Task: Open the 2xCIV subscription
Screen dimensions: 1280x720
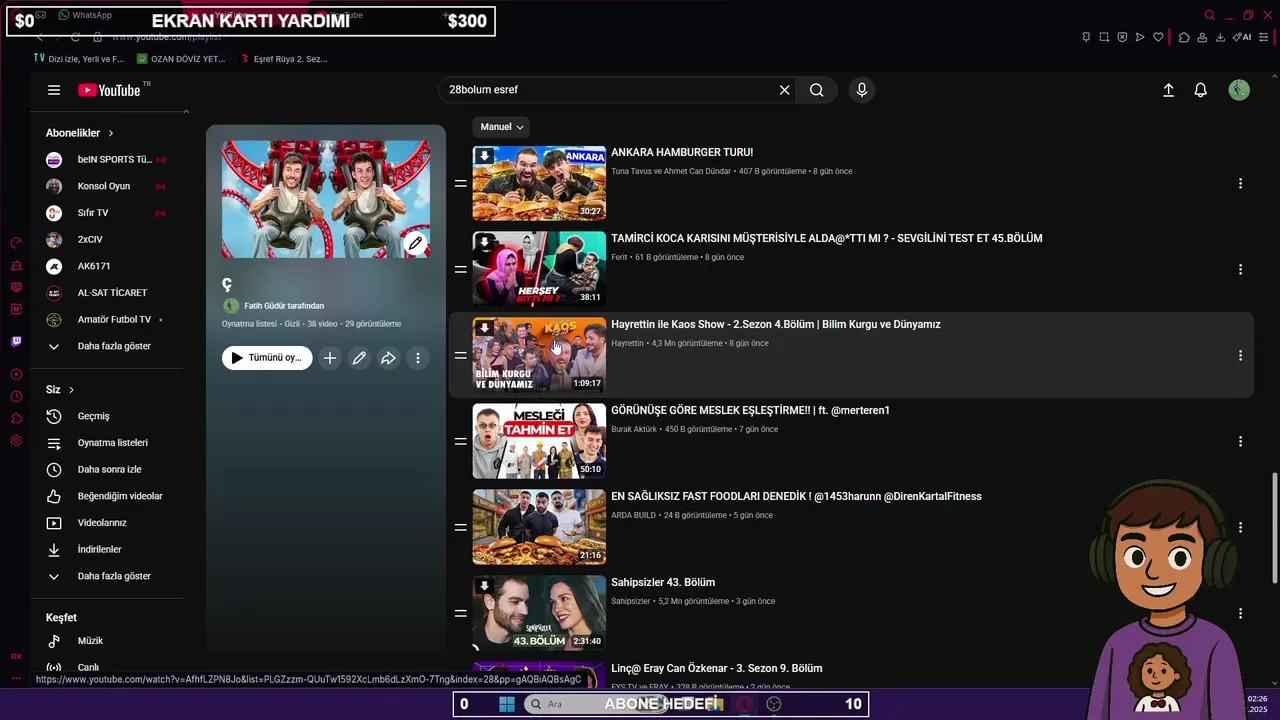Action: [107, 240]
